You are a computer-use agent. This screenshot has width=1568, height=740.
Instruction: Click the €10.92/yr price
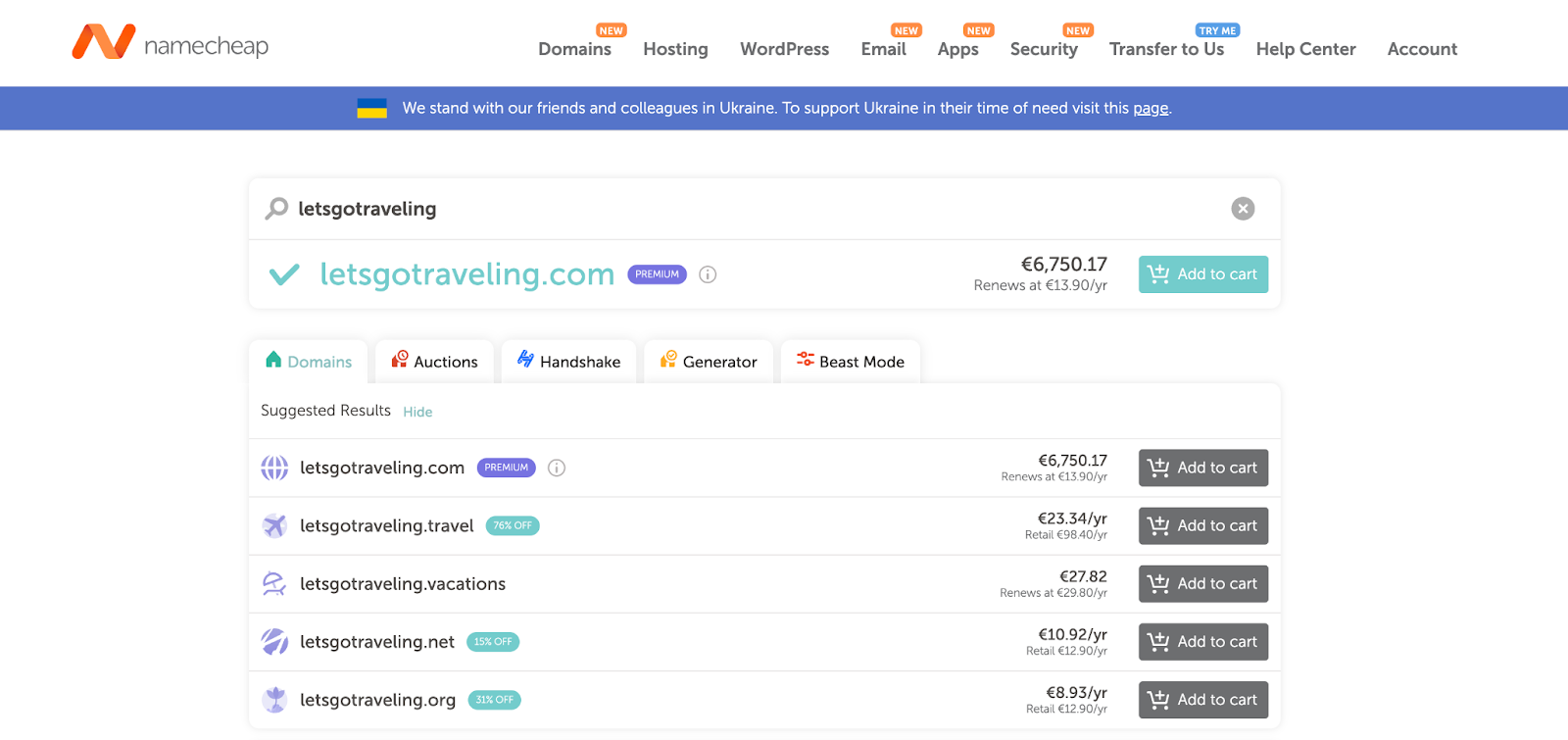coord(1072,634)
